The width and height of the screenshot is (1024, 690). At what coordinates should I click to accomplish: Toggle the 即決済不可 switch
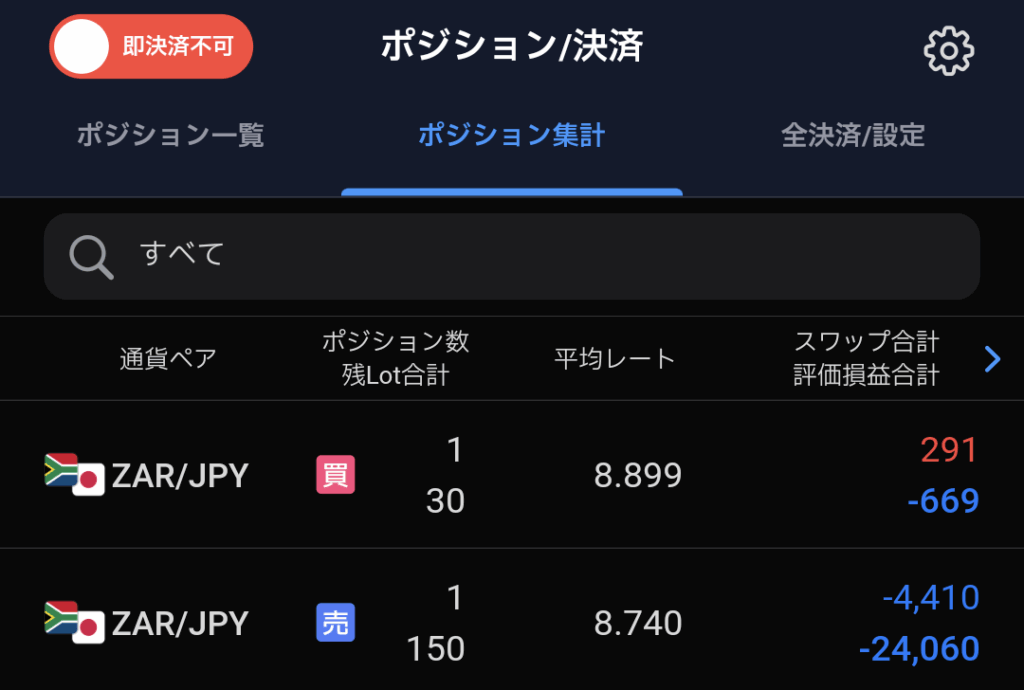click(x=151, y=47)
